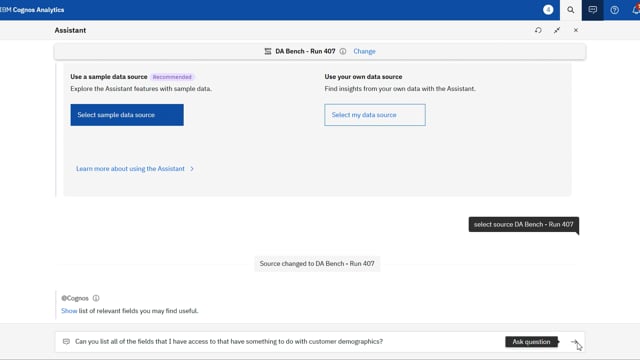
Task: Open the notifications bell icon
Action: tap(635, 10)
